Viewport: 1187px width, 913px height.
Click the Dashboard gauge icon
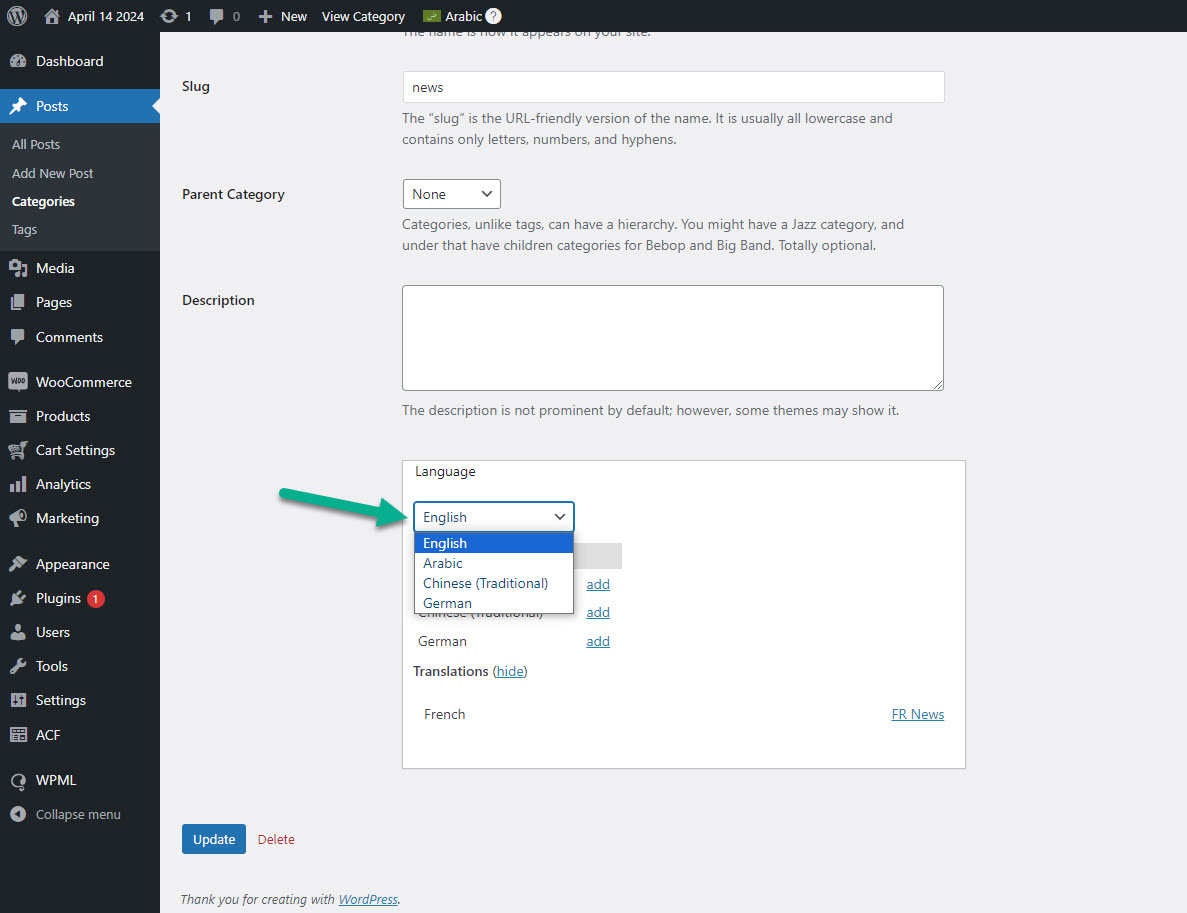click(x=18, y=61)
